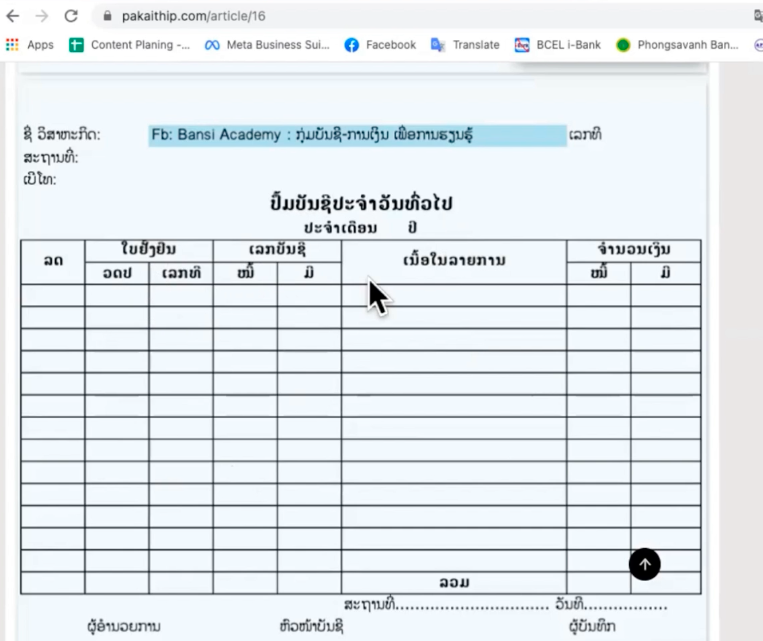The image size is (763, 641).
Task: Click the browser forward arrow
Action: [x=42, y=16]
